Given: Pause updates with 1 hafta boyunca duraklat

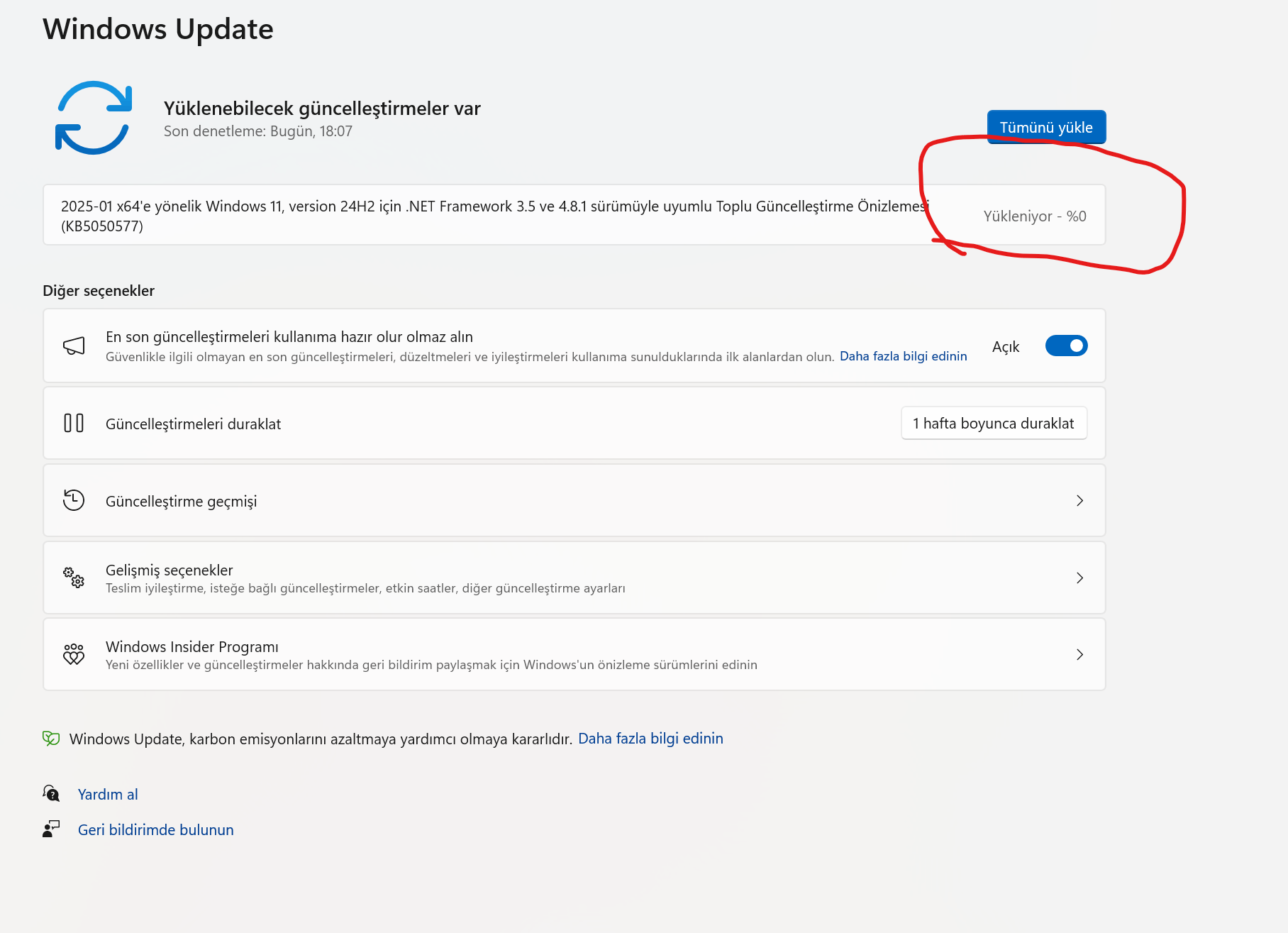Looking at the screenshot, I should 994,424.
